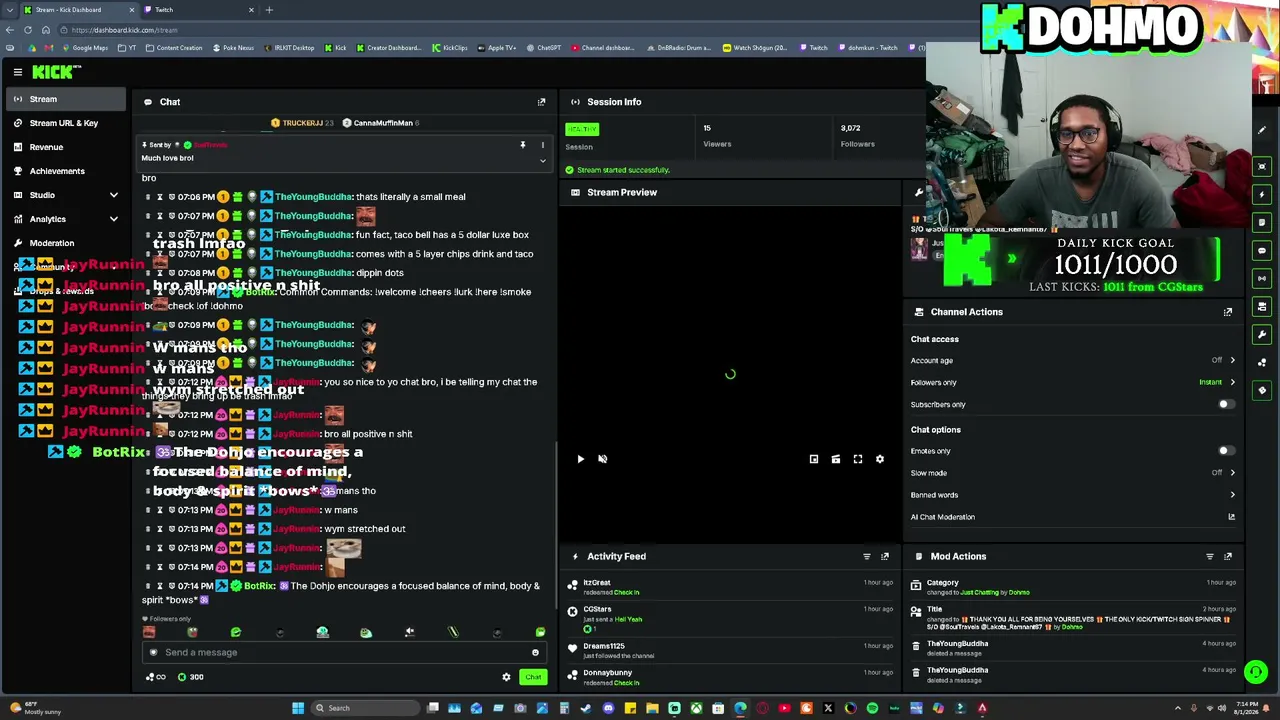
Task: Show hidden system tray icons
Action: click(x=1178, y=708)
